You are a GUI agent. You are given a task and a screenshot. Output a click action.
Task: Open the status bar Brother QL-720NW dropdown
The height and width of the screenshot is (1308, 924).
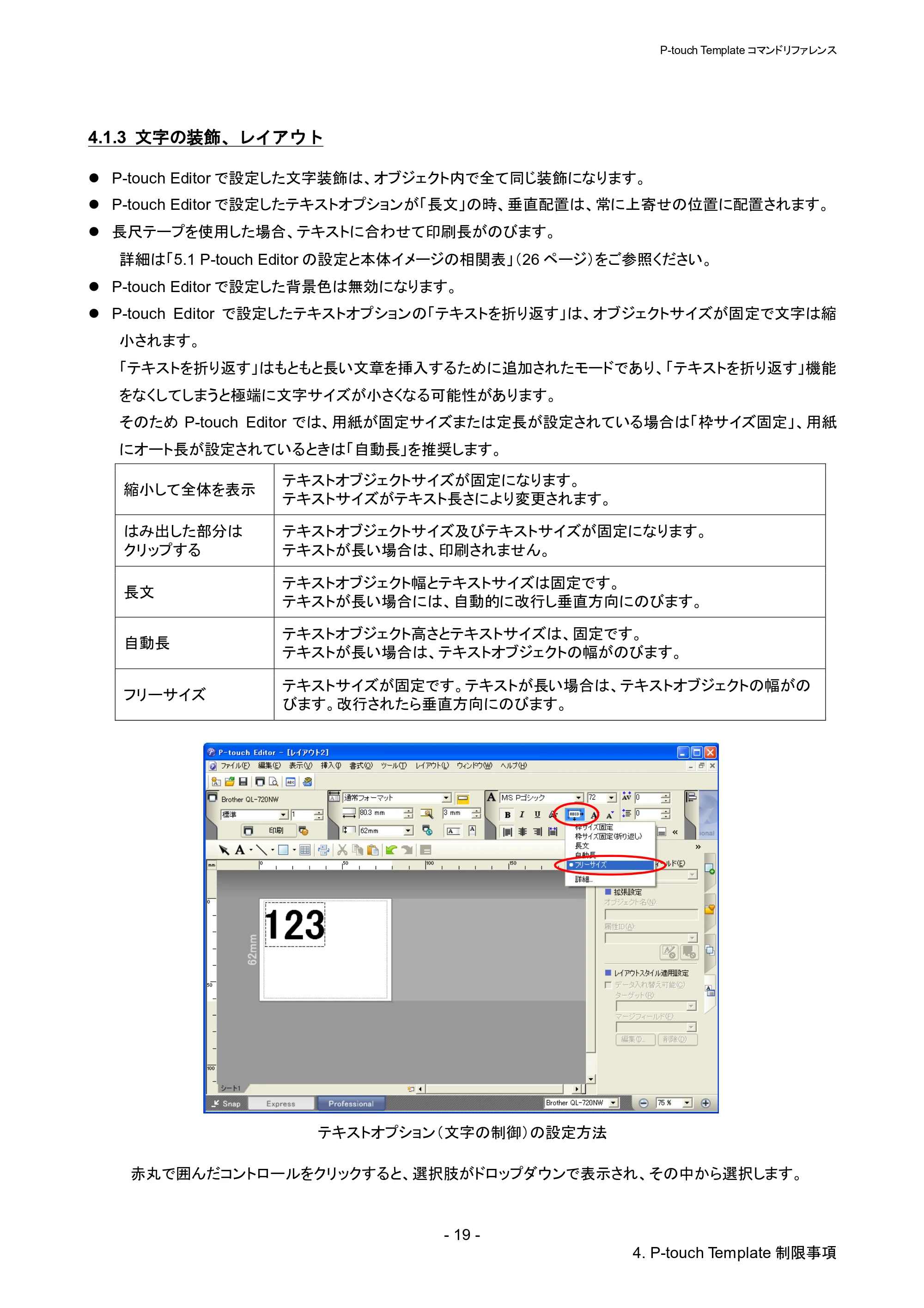pos(614,1103)
